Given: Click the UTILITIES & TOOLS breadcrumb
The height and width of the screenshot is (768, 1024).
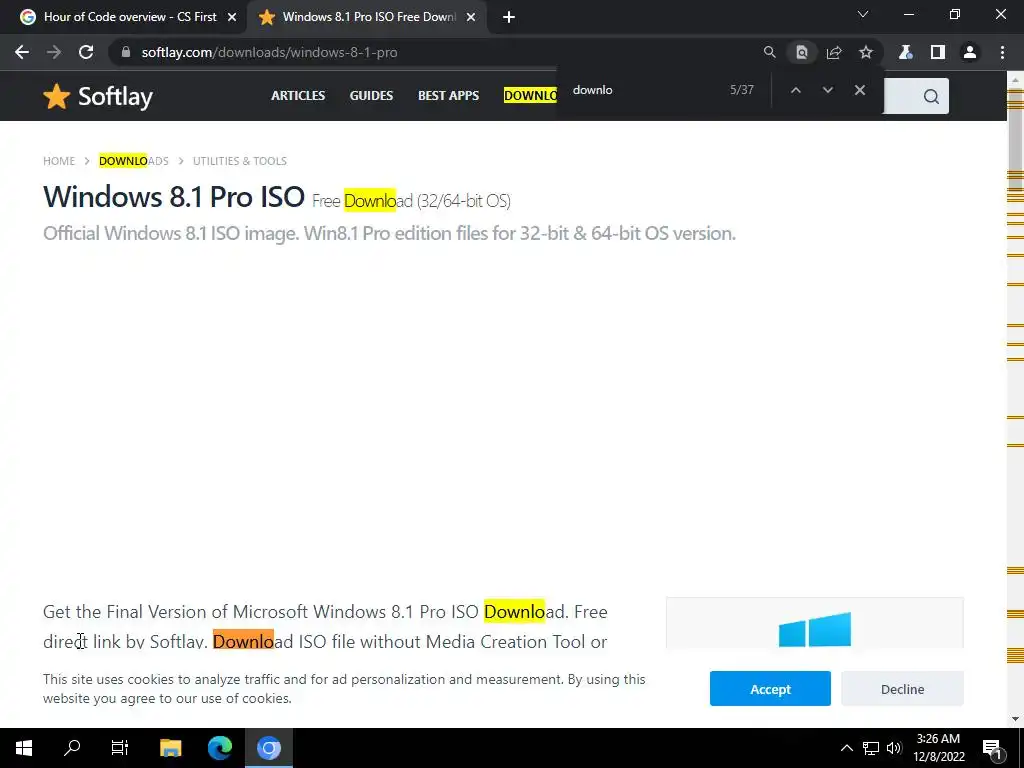Looking at the screenshot, I should tap(240, 161).
